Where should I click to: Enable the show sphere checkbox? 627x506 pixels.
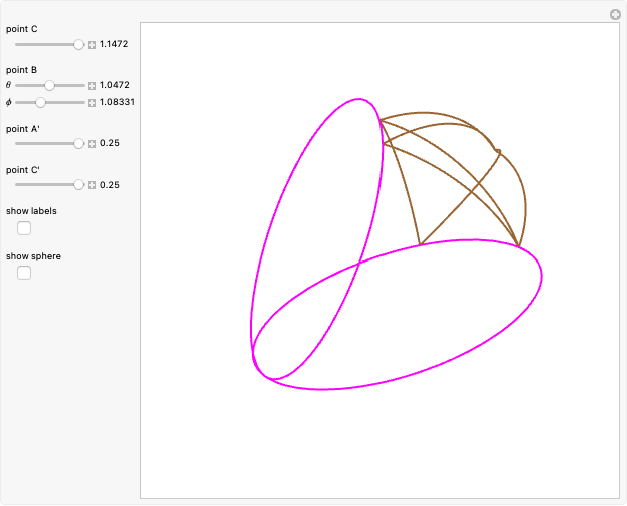tap(24, 273)
